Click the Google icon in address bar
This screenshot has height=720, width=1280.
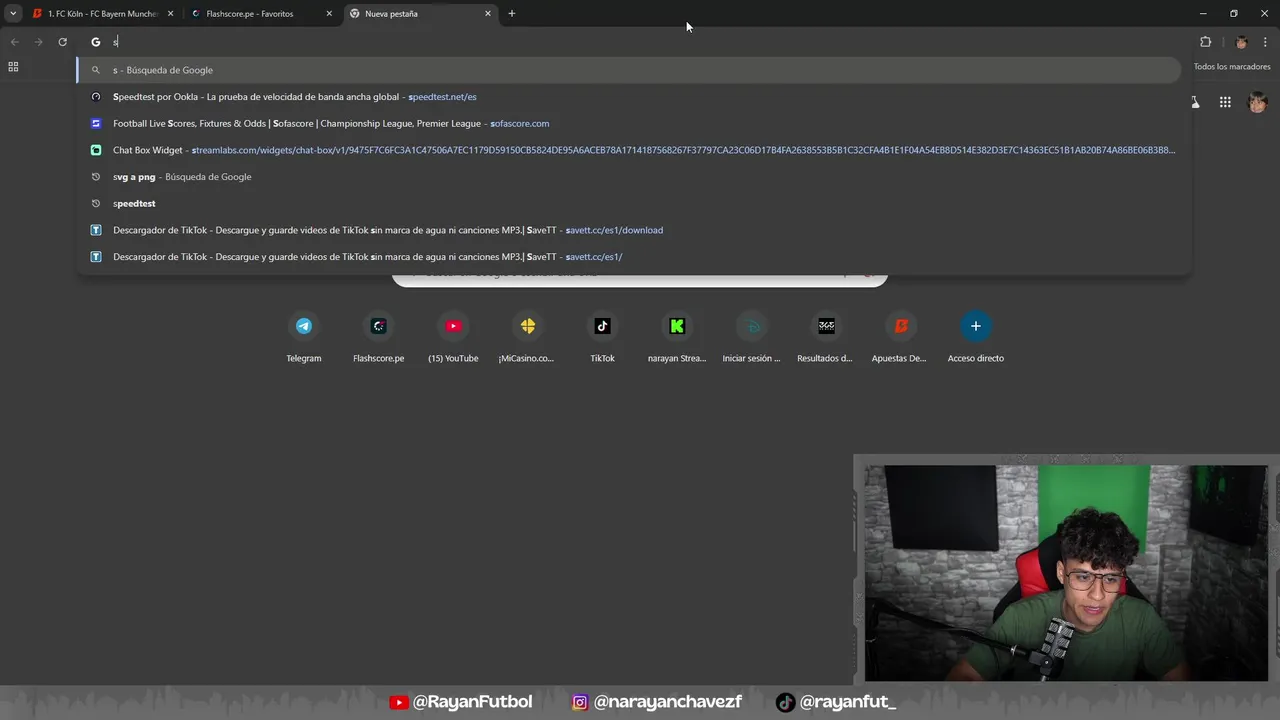(96, 42)
